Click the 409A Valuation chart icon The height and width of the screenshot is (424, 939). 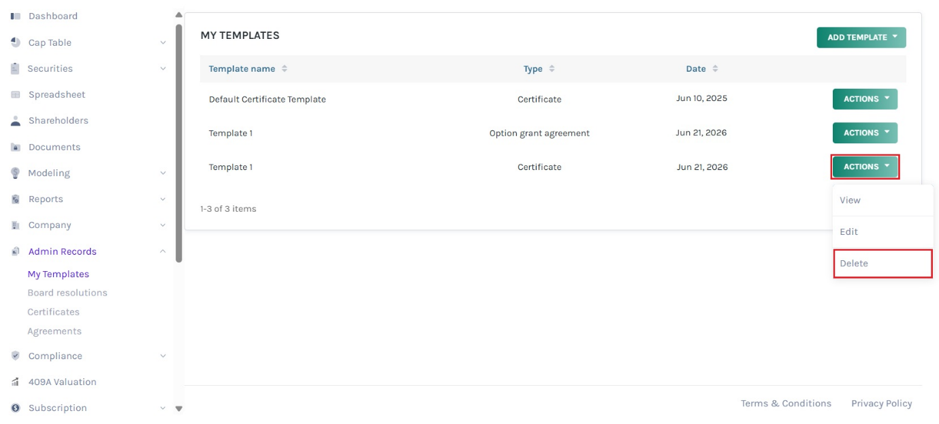pyautogui.click(x=16, y=382)
